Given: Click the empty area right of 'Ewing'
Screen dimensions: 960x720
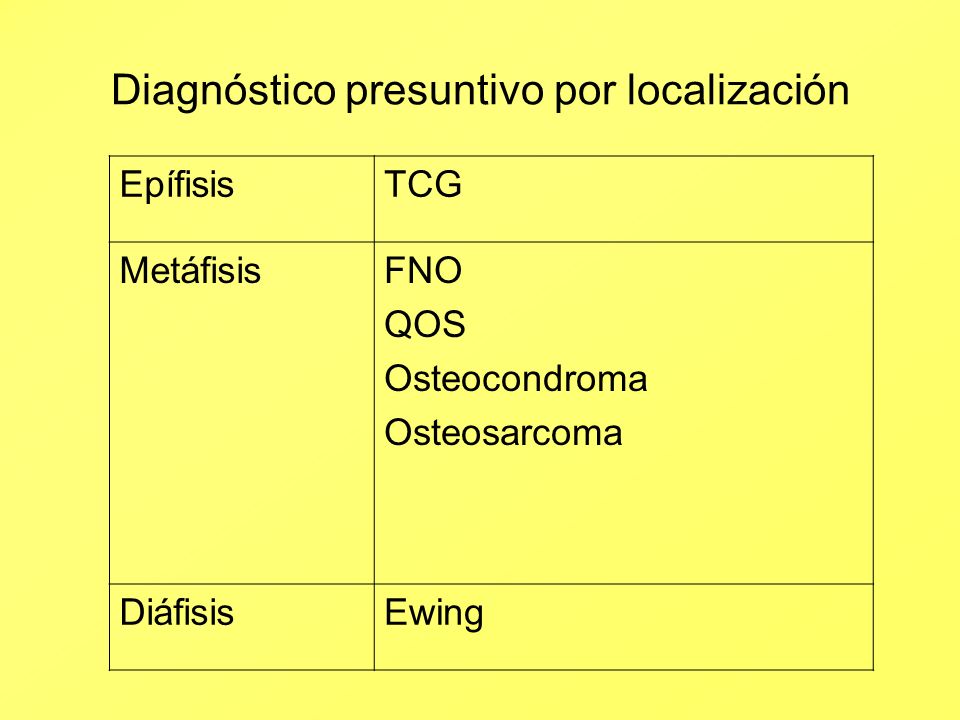Looking at the screenshot, I should coord(677,627).
